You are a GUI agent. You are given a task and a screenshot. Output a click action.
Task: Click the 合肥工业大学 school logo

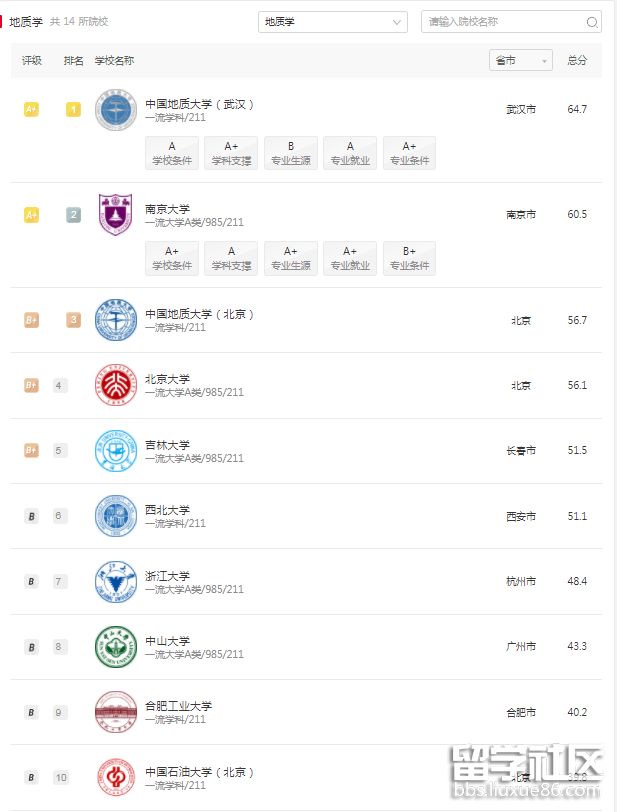click(x=115, y=712)
